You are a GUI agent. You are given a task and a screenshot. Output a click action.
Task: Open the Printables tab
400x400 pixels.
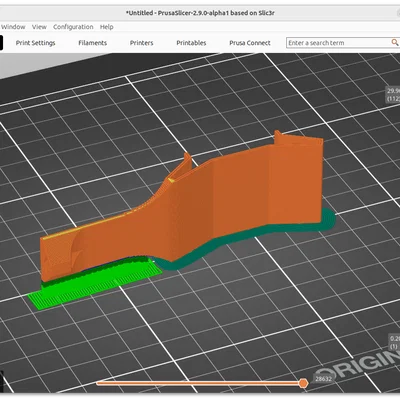tap(191, 43)
